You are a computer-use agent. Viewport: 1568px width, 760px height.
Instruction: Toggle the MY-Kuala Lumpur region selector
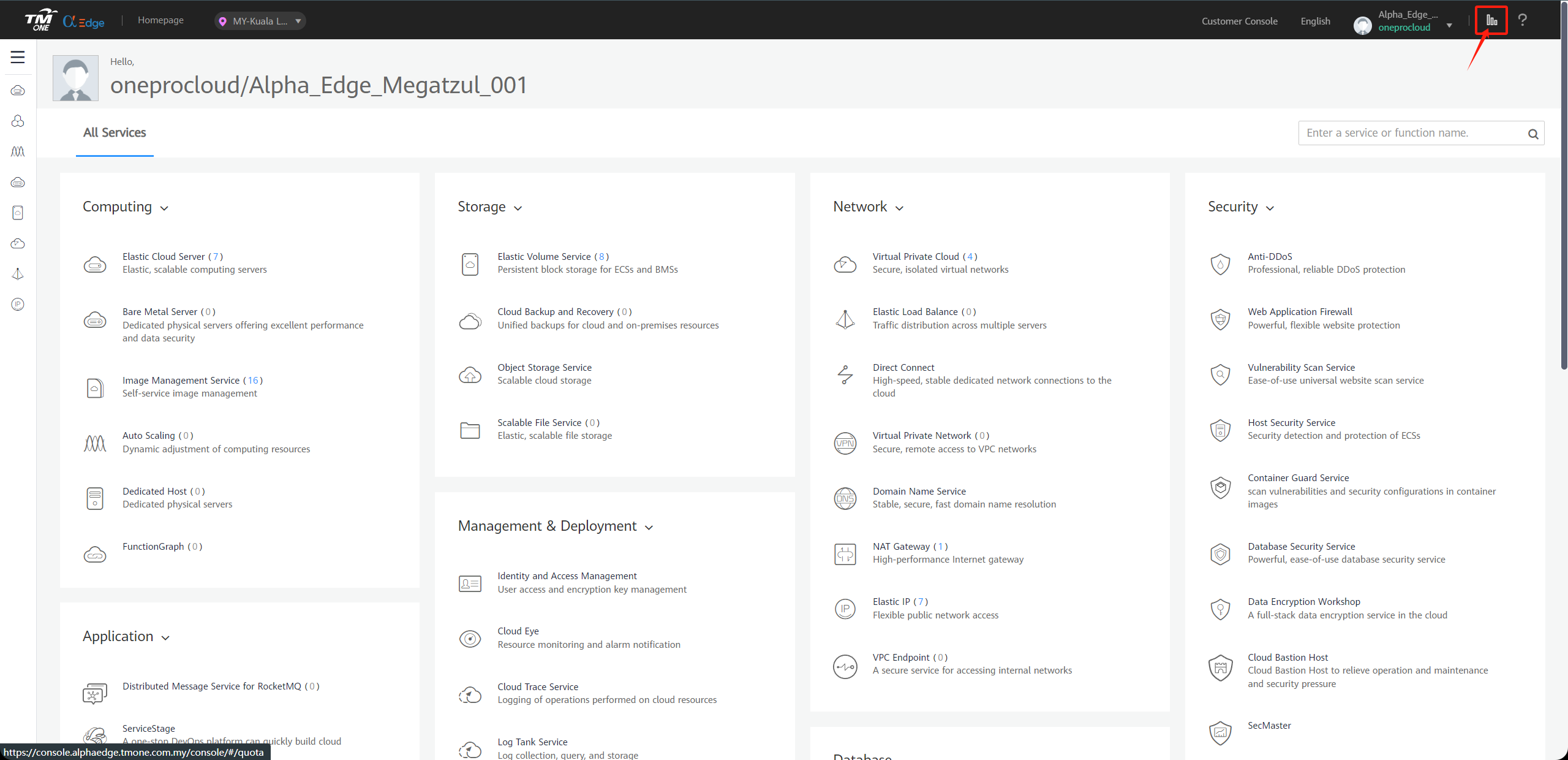(x=258, y=19)
